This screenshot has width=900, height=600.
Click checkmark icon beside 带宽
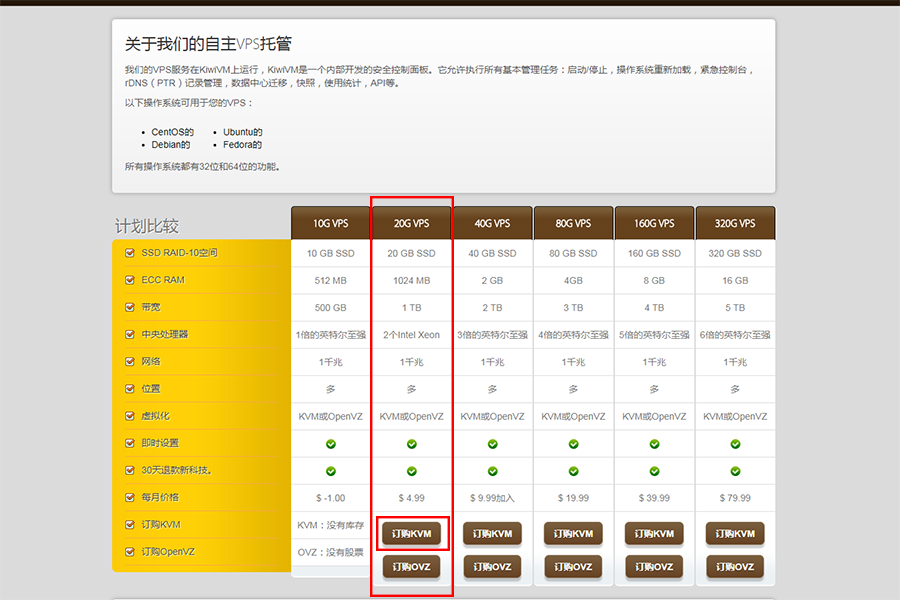[130, 307]
